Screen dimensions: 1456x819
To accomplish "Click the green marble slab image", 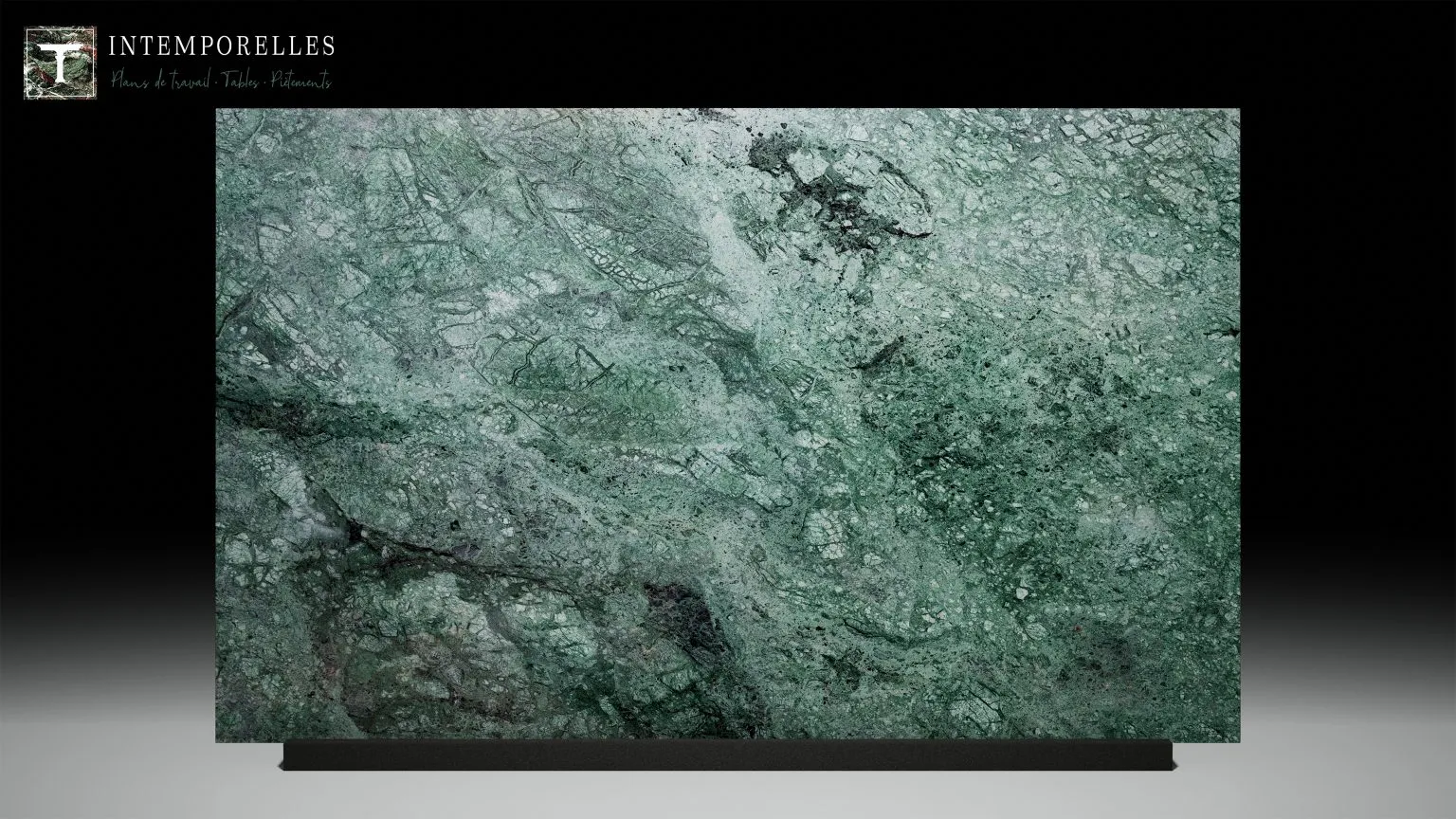I will click(727, 424).
